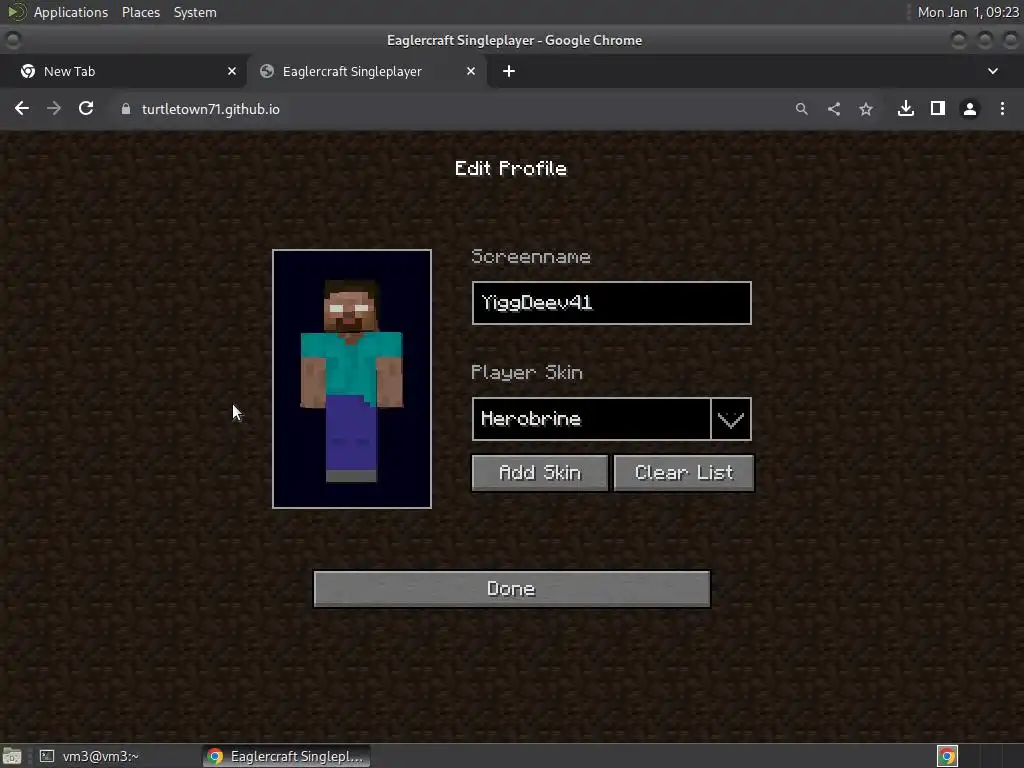Reload the Eaglercraft page
1024x768 pixels.
[86, 108]
